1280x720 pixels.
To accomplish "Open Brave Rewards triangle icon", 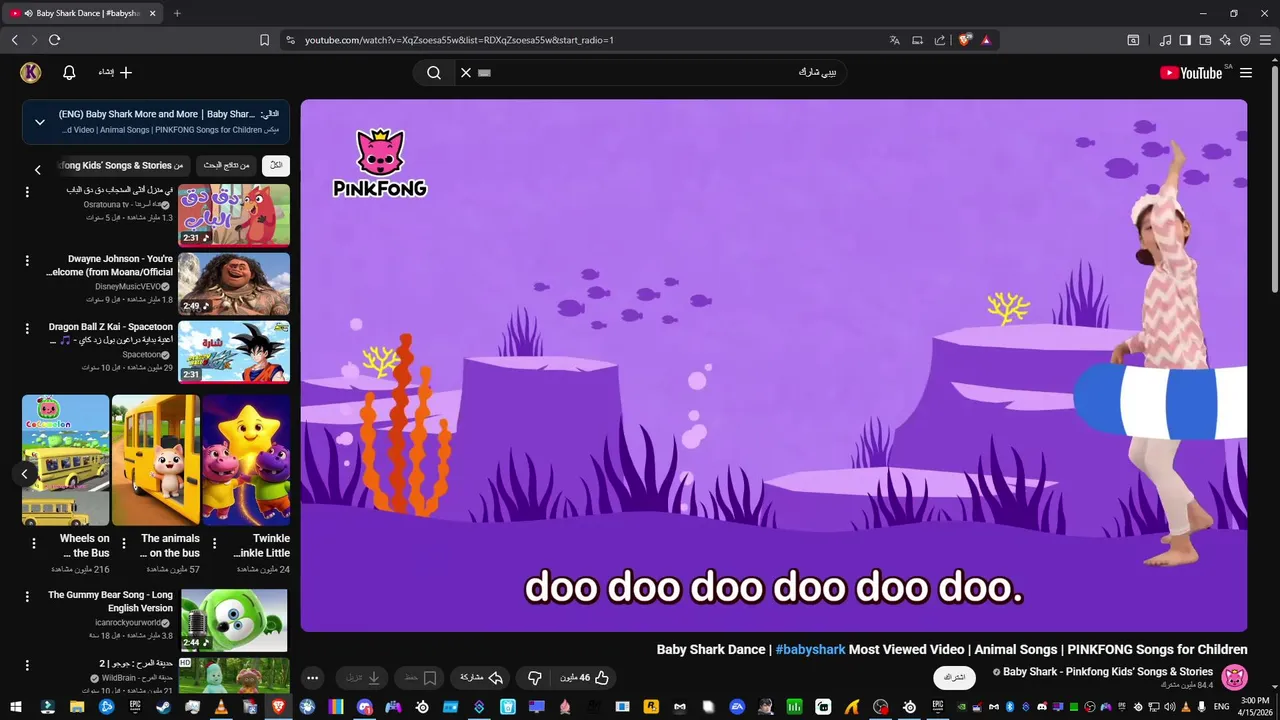I will tap(986, 40).
